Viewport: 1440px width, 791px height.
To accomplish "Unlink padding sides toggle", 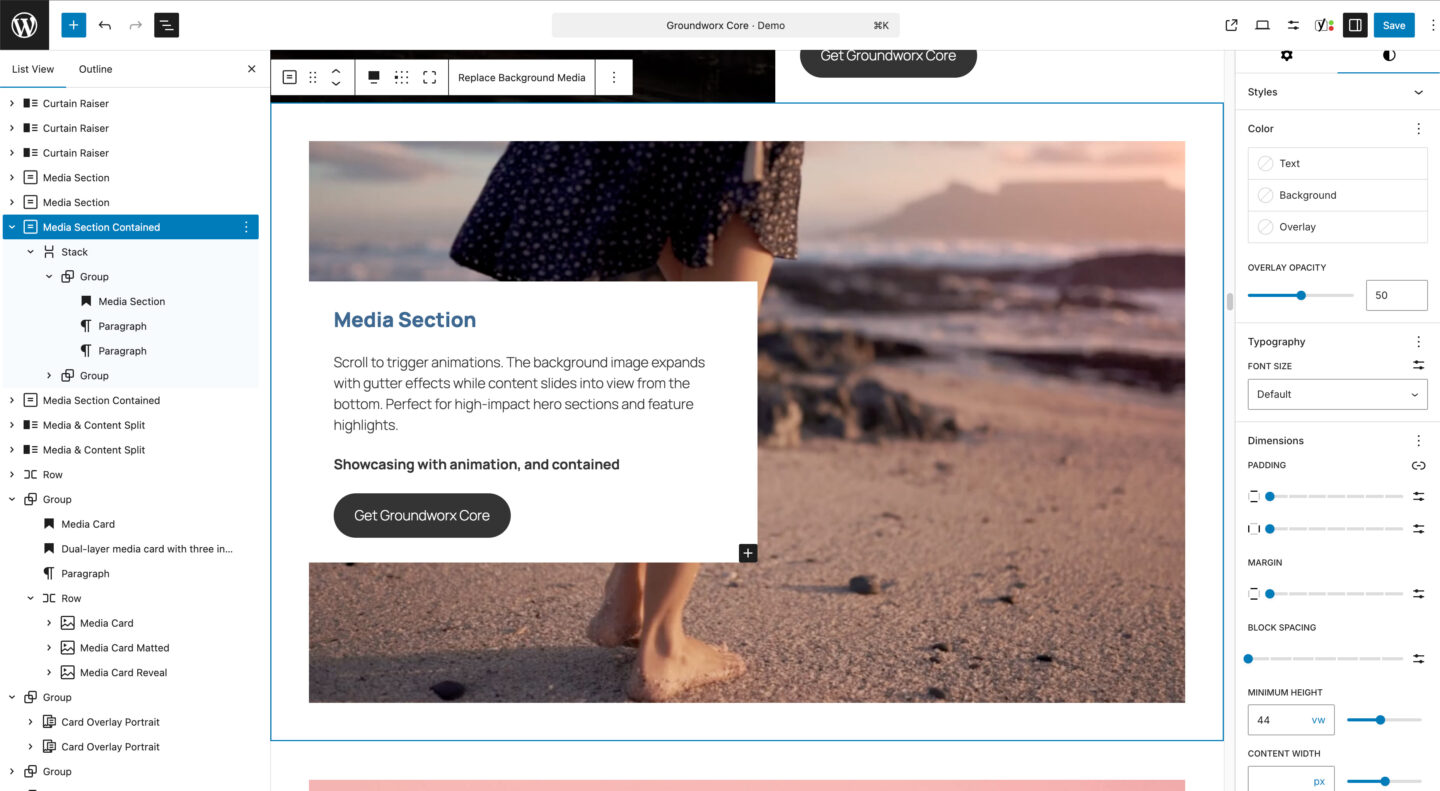I will pyautogui.click(x=1417, y=465).
